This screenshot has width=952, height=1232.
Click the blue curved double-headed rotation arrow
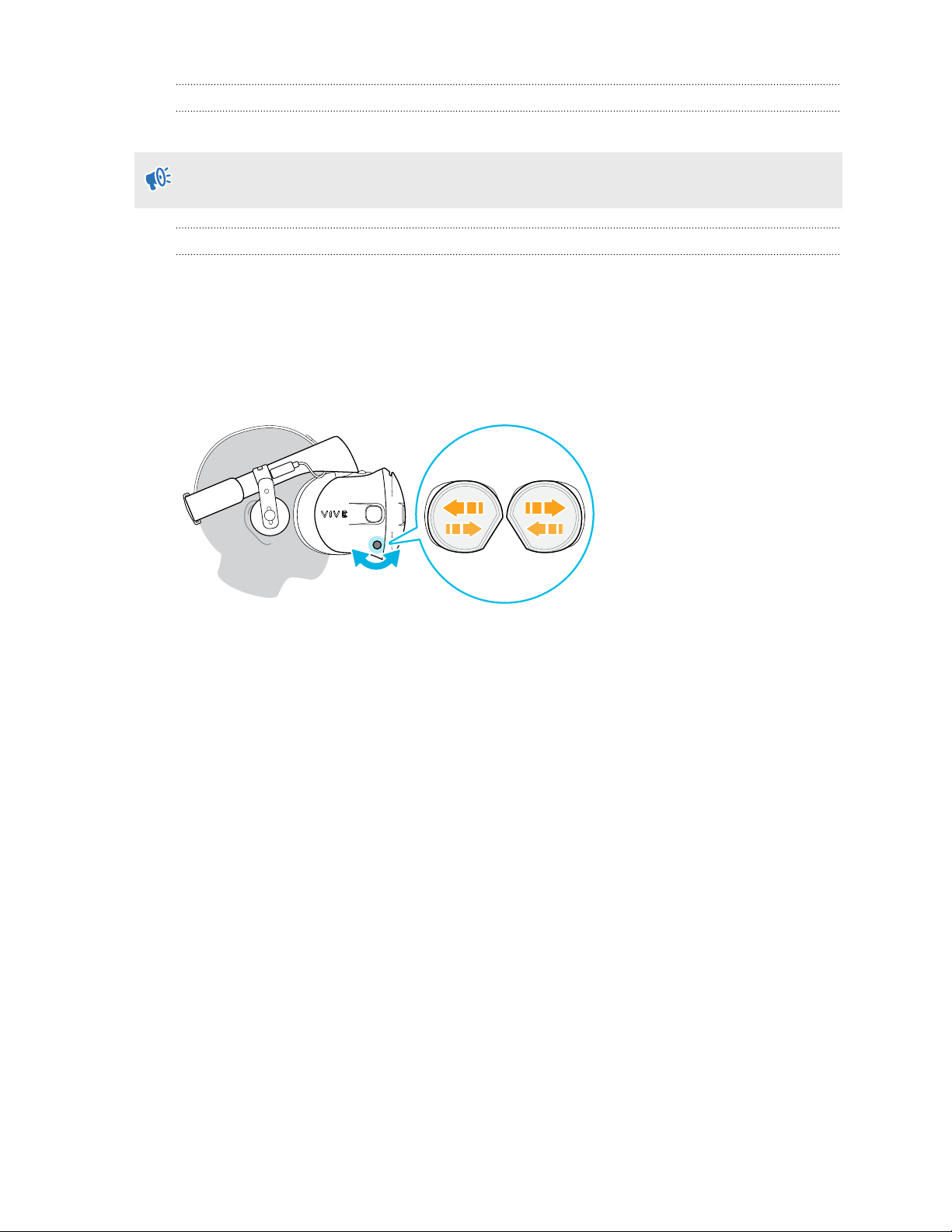377,562
